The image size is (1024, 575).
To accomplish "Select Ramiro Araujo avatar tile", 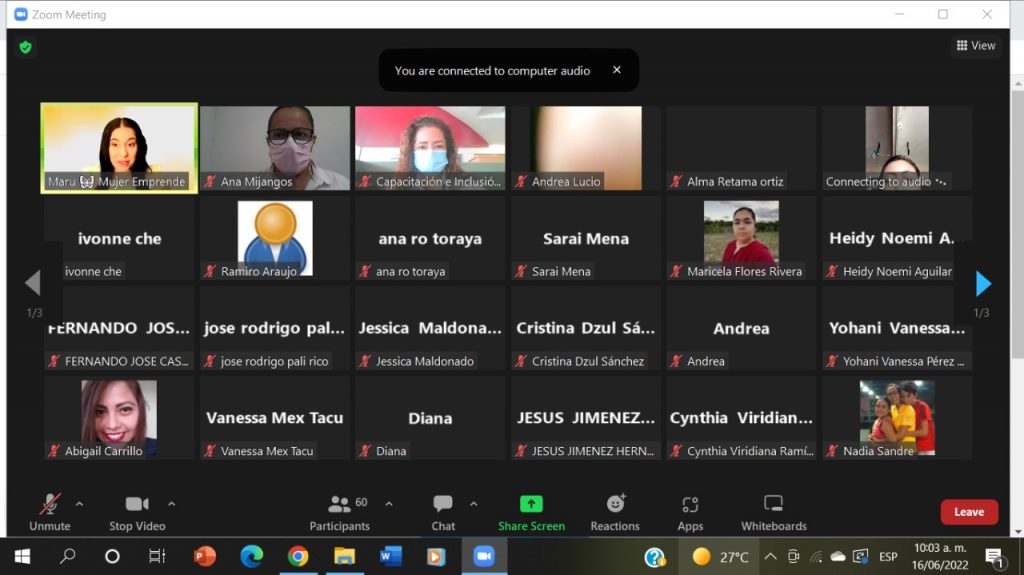I will pos(275,238).
